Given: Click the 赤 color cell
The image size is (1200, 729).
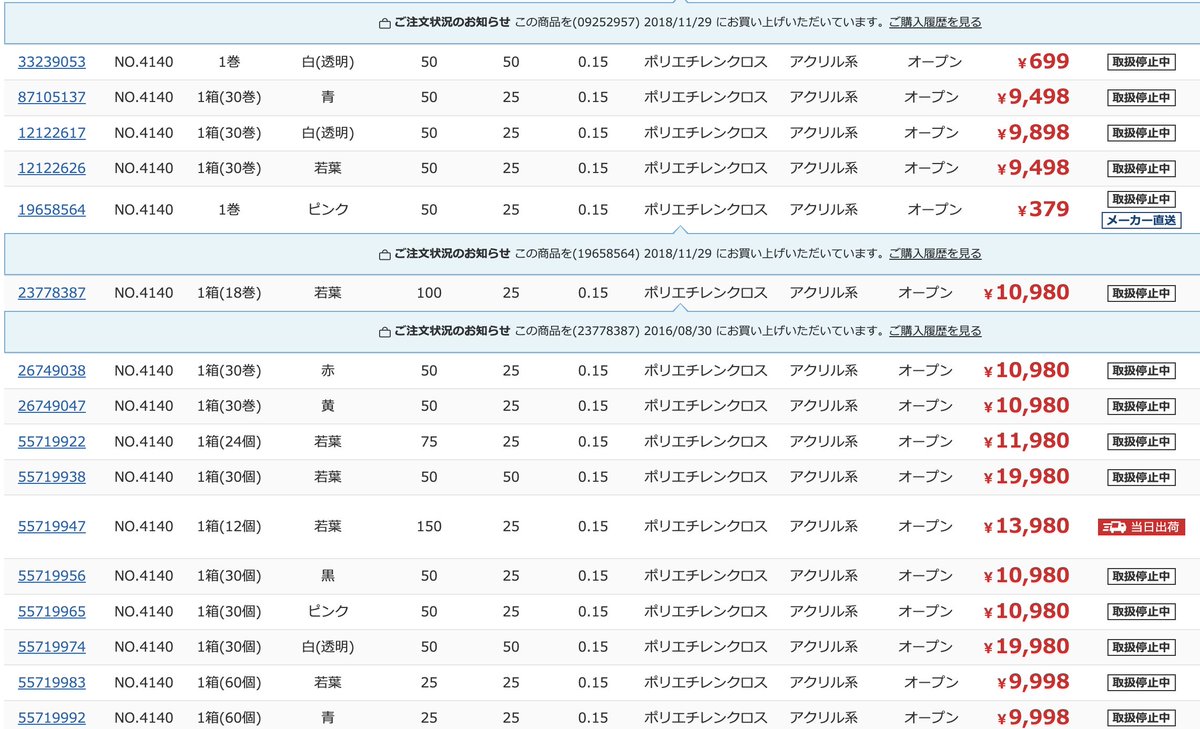Looking at the screenshot, I should [x=328, y=371].
